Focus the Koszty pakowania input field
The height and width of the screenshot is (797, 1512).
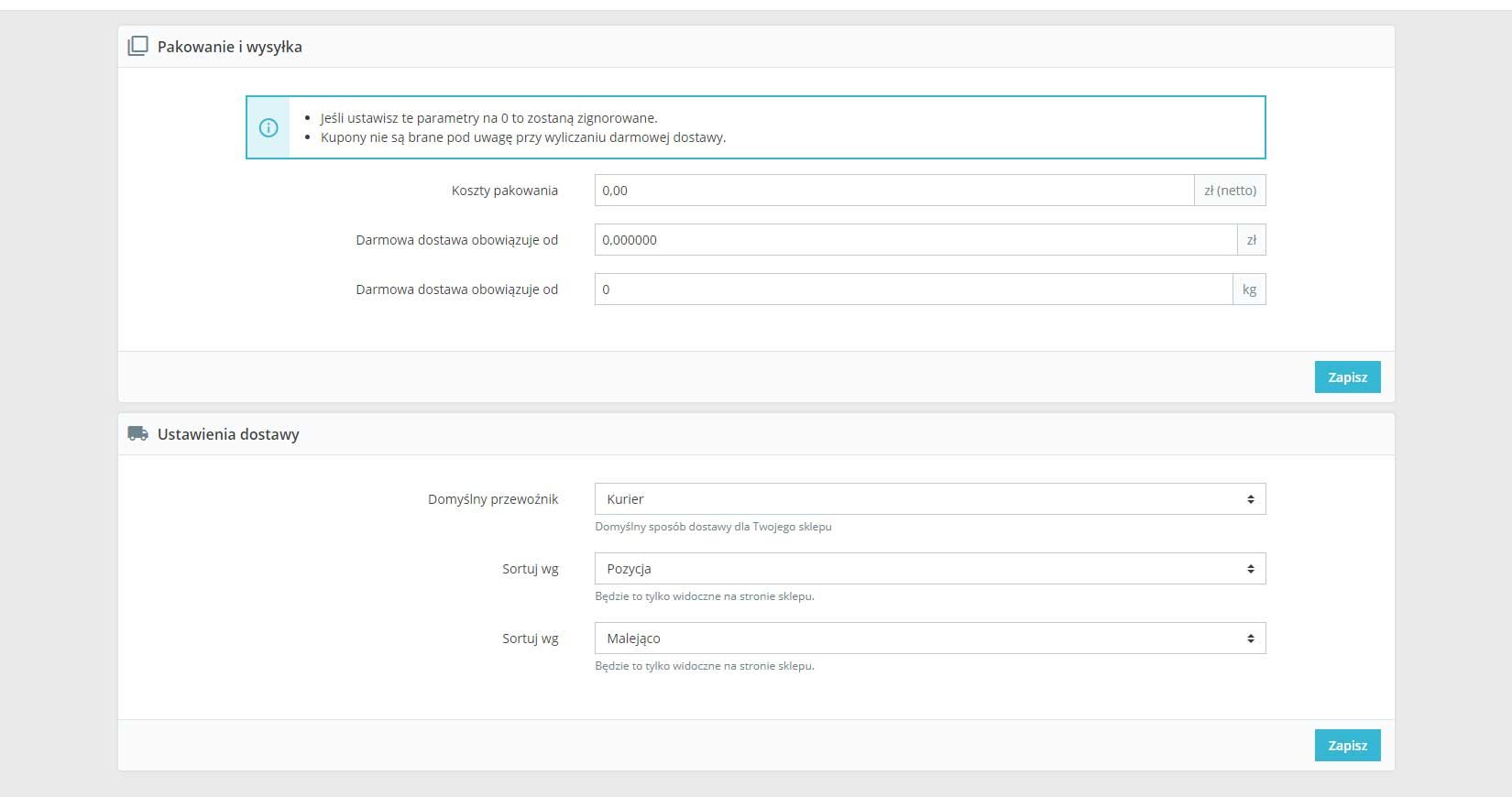(x=894, y=191)
